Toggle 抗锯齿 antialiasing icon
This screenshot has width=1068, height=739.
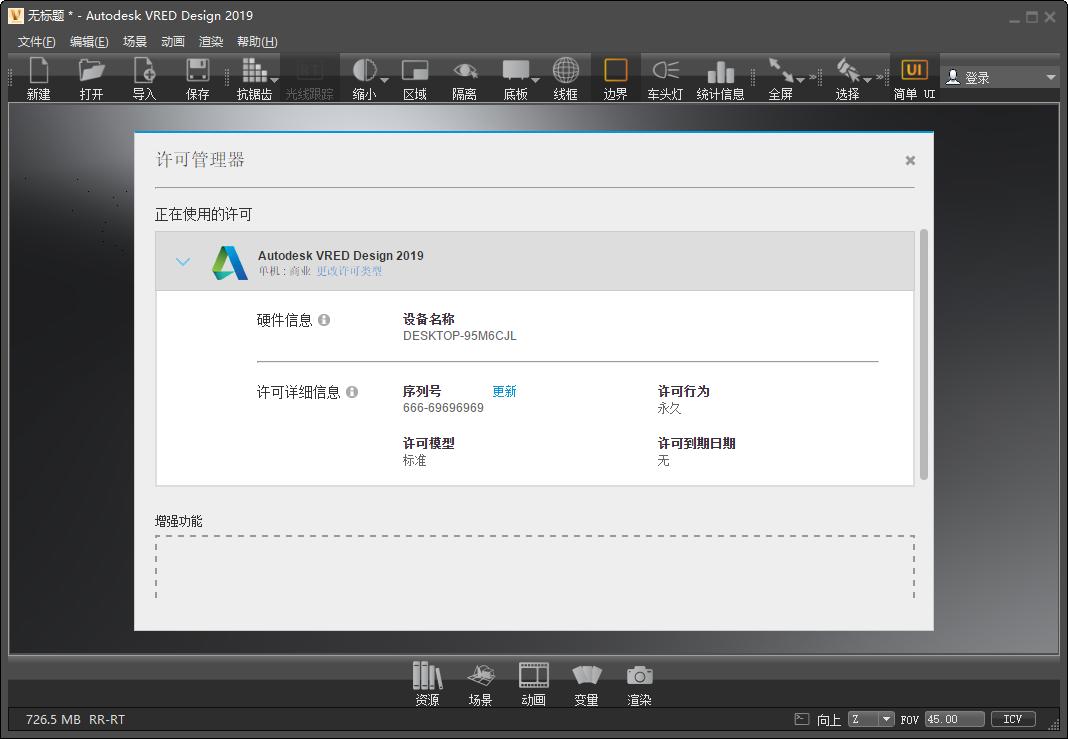253,70
